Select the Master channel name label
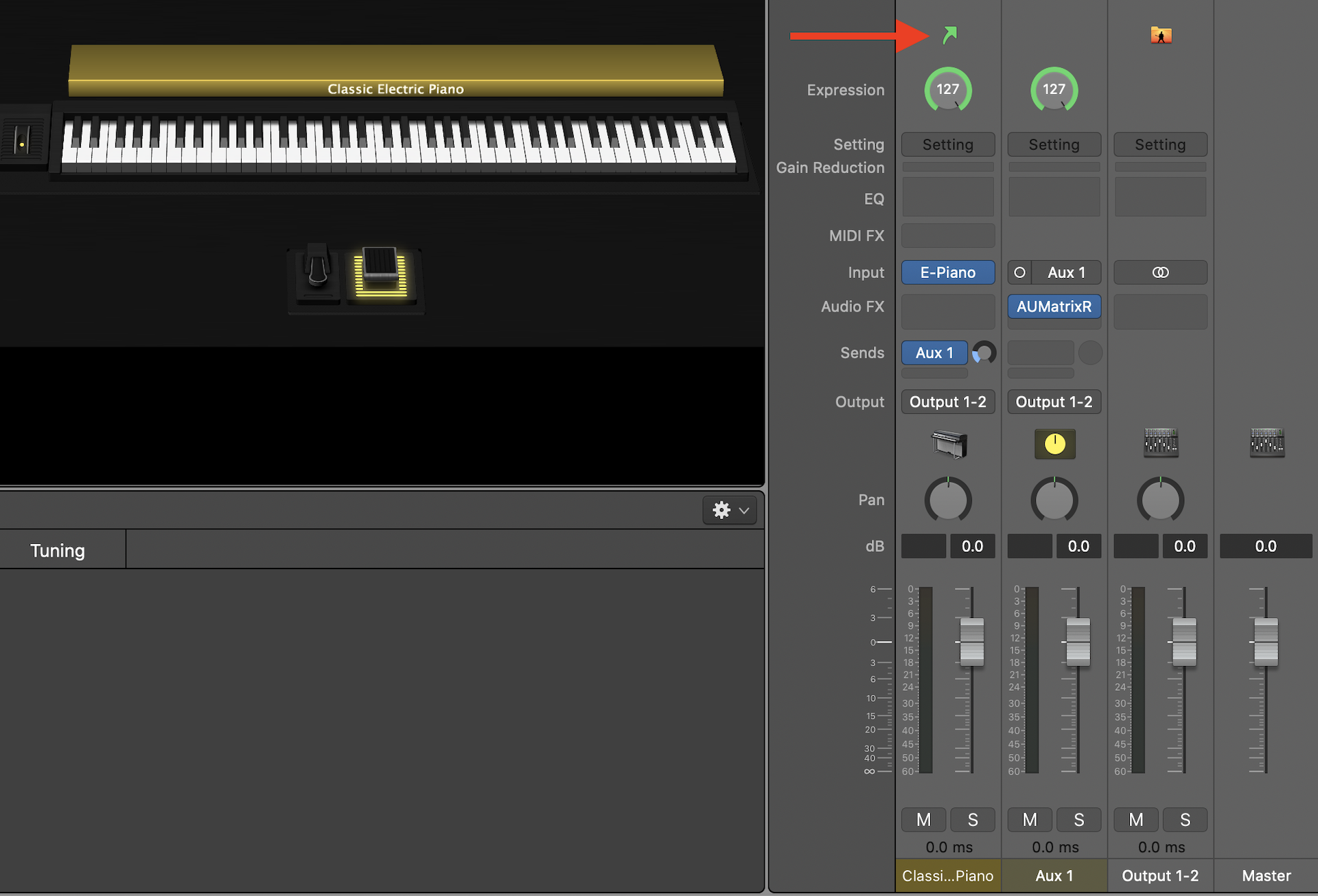Screen dimensions: 1318x896 (x=1267, y=875)
